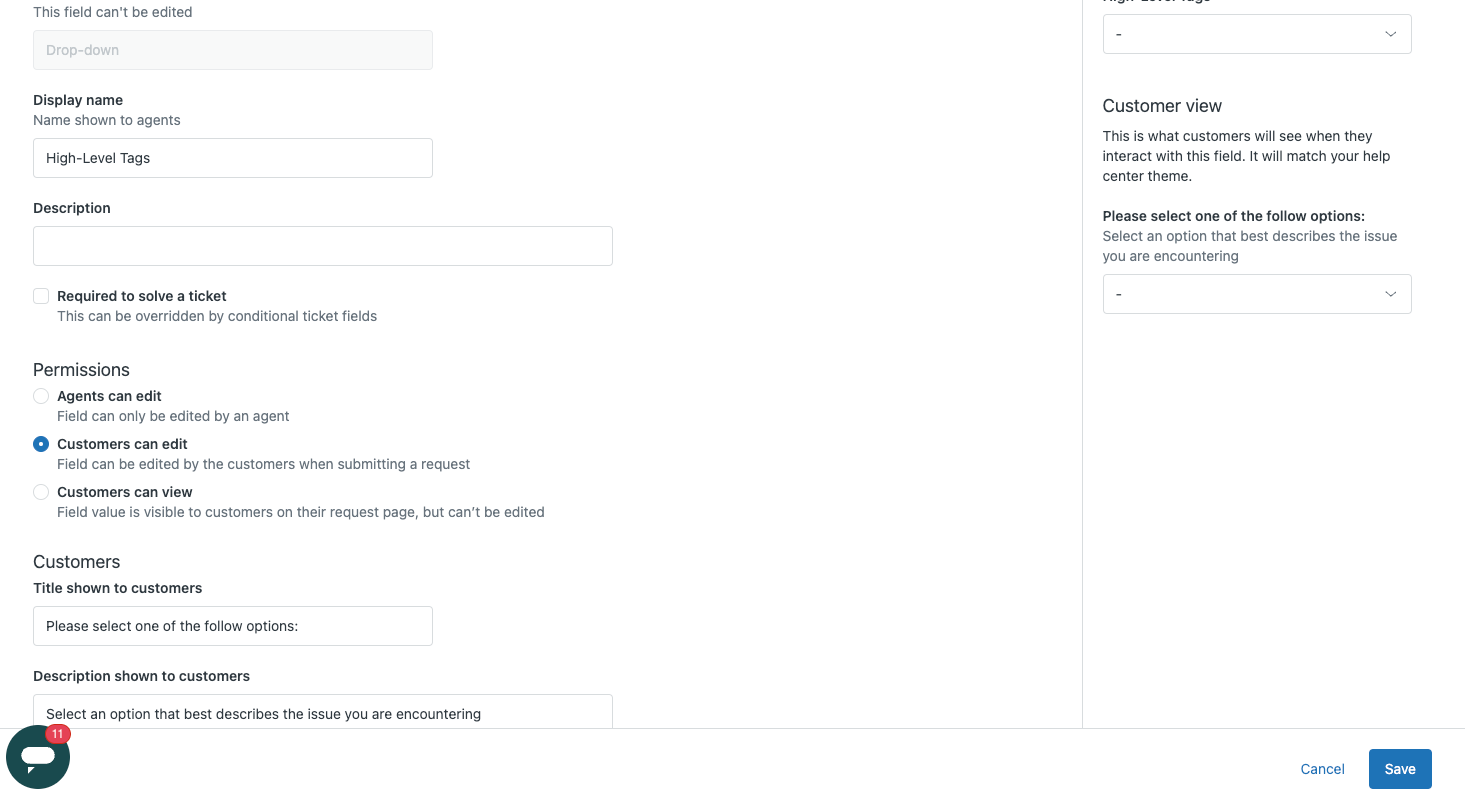The height and width of the screenshot is (806, 1465).
Task: Click Description shown to customers text box
Action: click(x=322, y=712)
